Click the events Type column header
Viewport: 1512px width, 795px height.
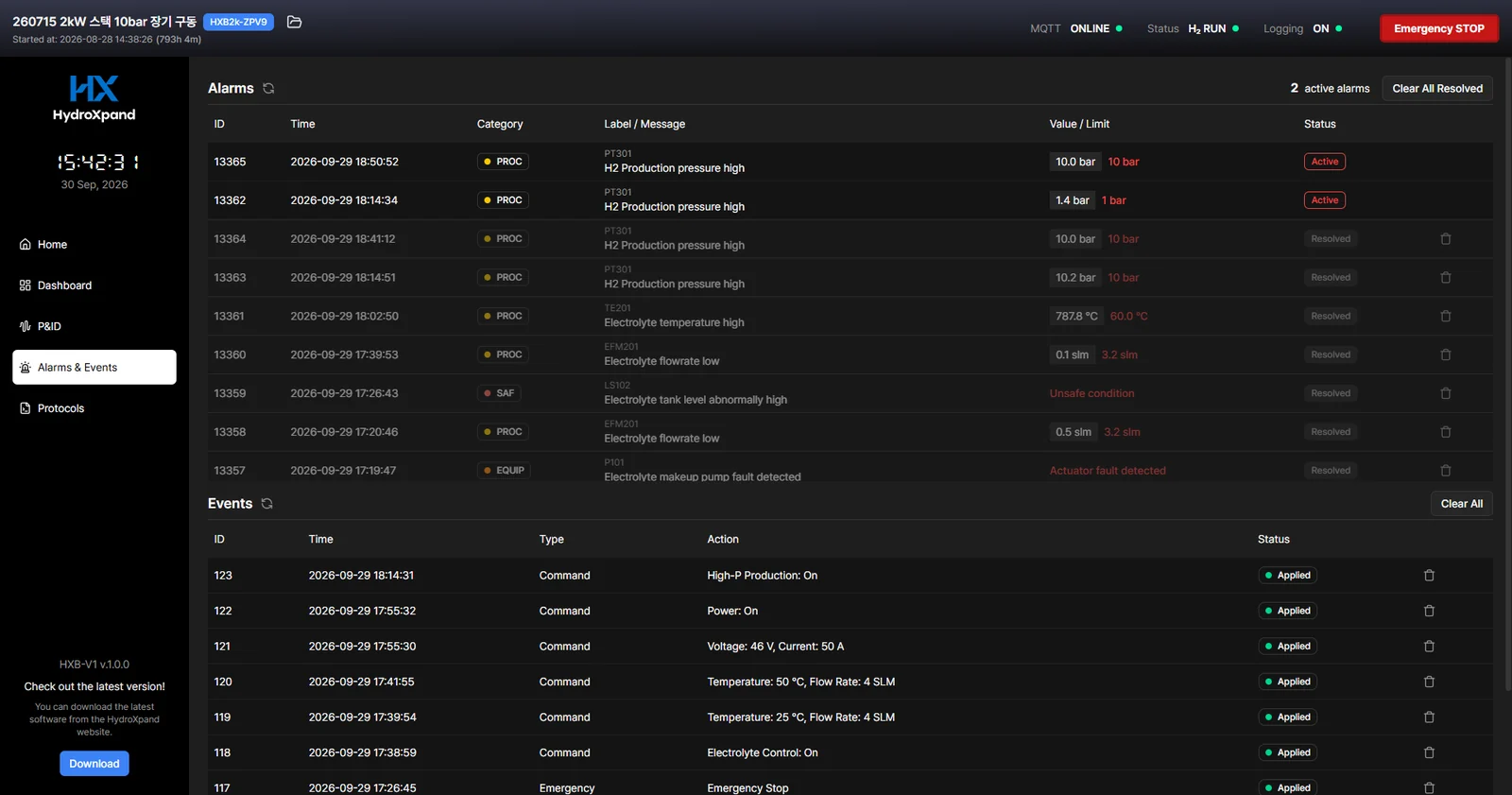point(552,540)
